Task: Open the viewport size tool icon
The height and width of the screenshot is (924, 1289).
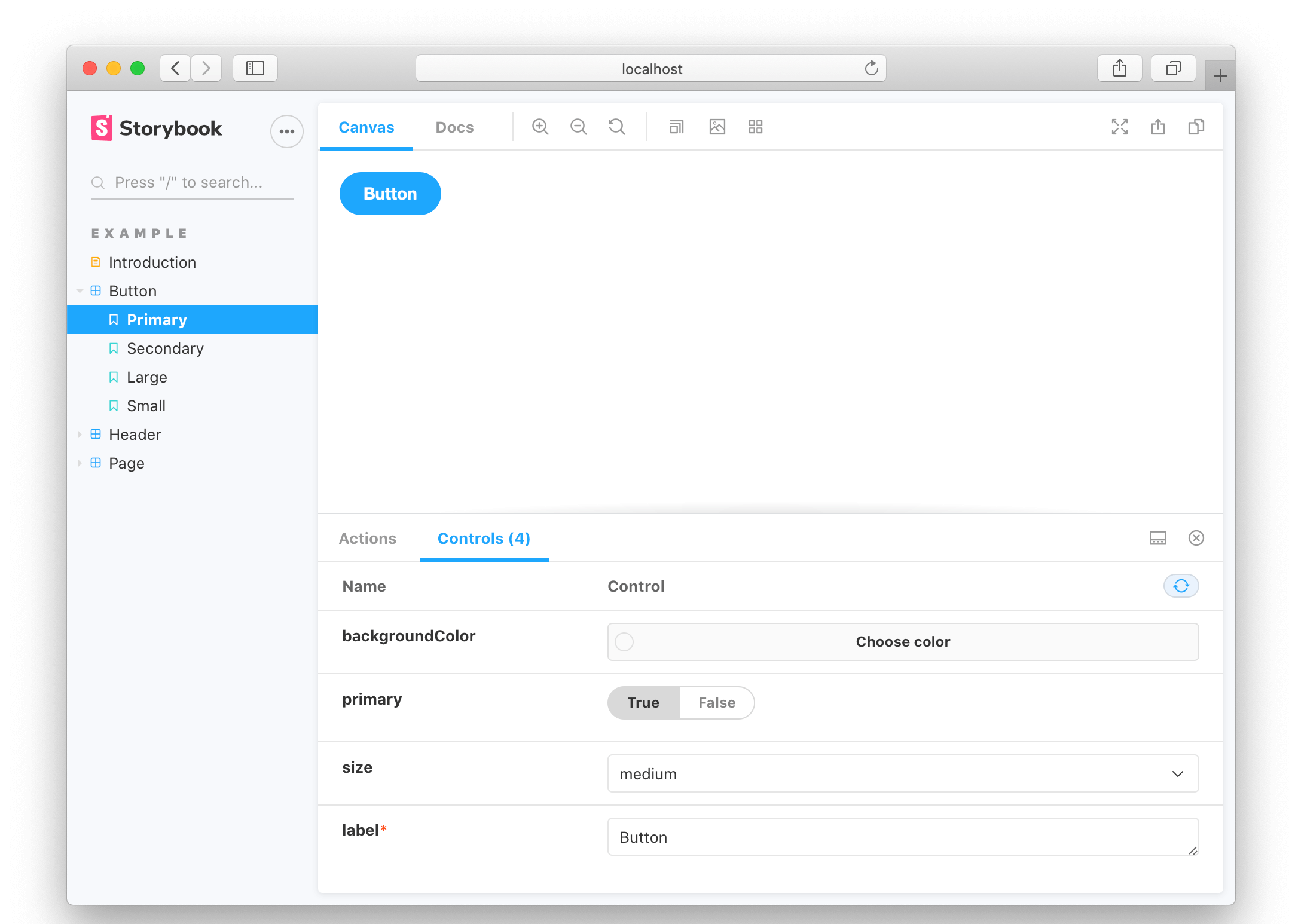Action: point(677,127)
